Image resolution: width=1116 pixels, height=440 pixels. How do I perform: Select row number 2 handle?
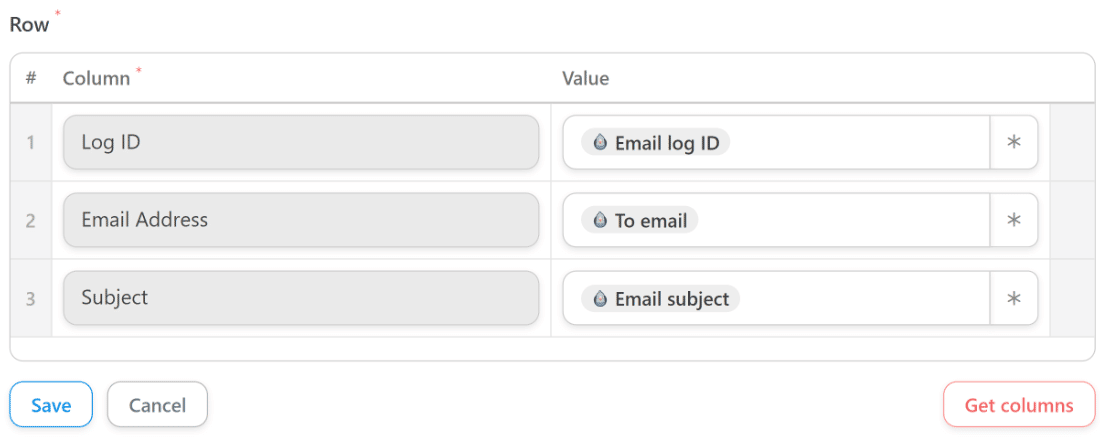pyautogui.click(x=31, y=221)
